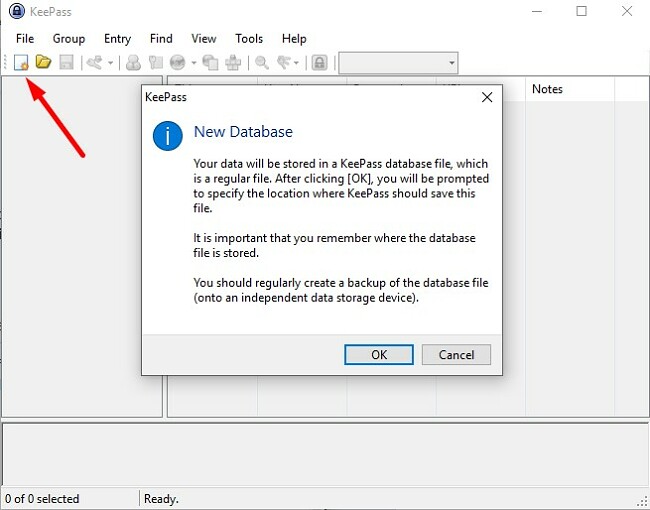Click the New Database toolbar icon
The width and height of the screenshot is (650, 510).
coord(21,63)
